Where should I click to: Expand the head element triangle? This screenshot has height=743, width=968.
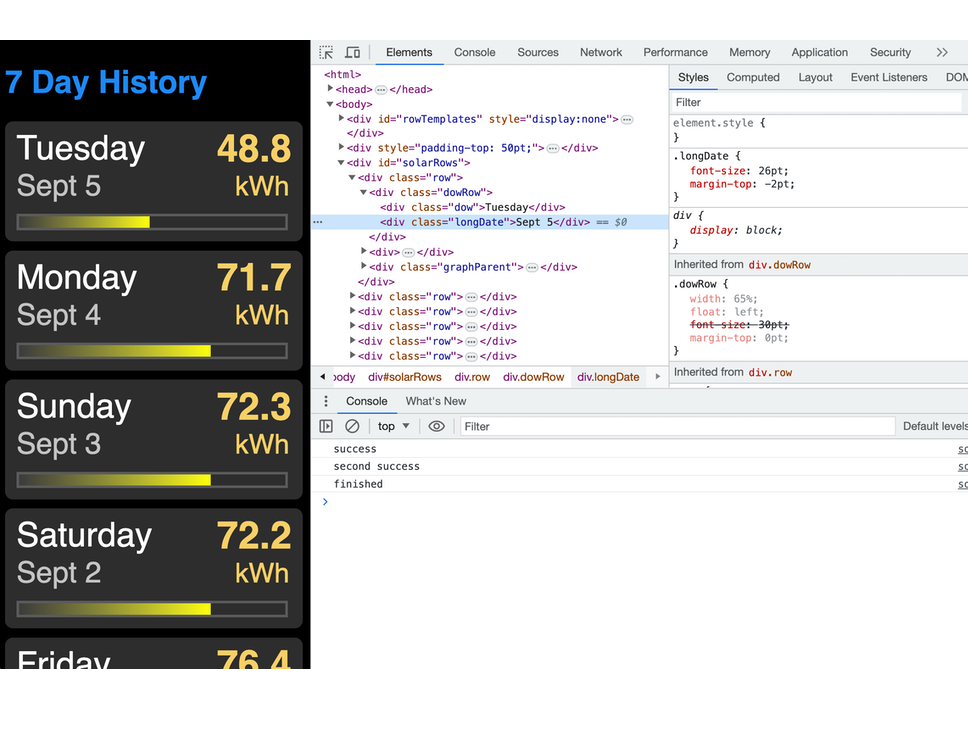click(x=330, y=89)
